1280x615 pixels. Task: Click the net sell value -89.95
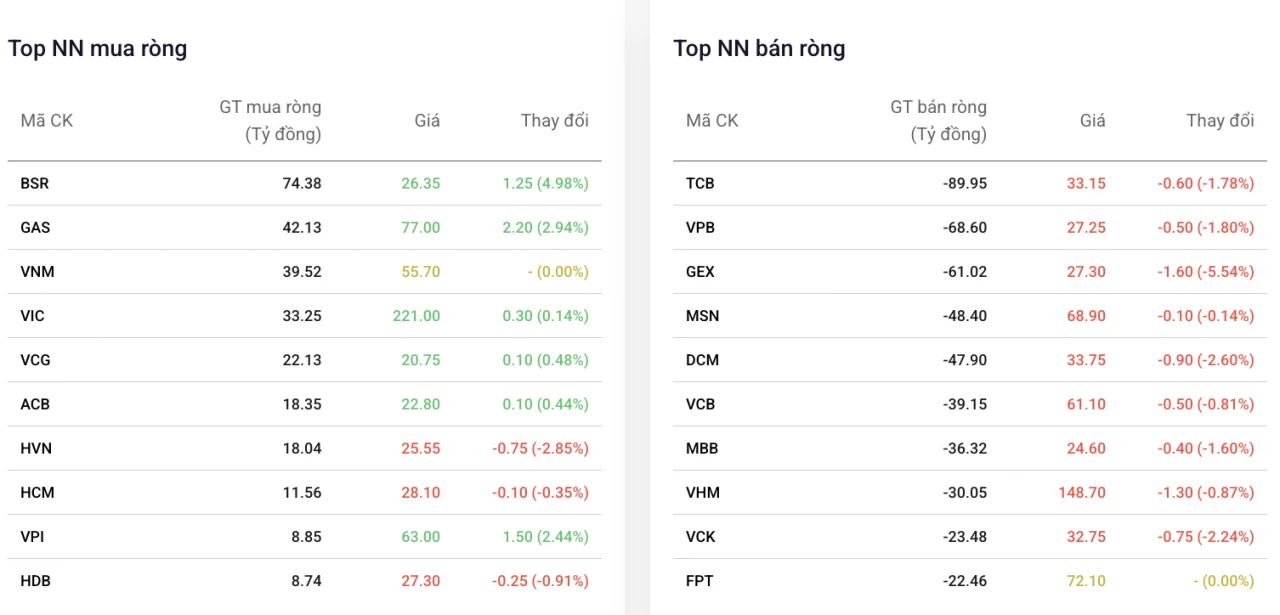tap(965, 184)
